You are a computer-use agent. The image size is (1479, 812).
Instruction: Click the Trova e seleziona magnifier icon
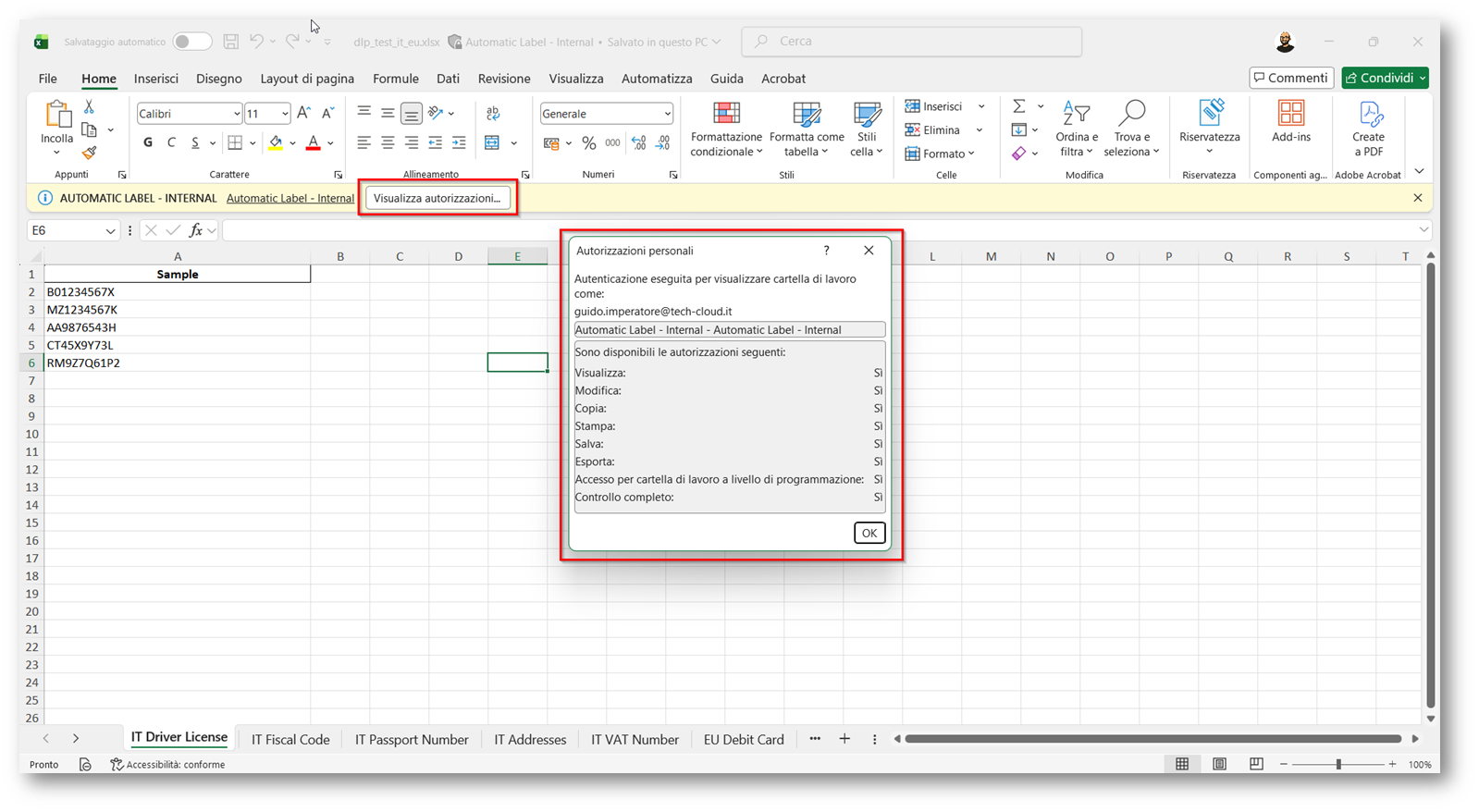tap(1131, 115)
